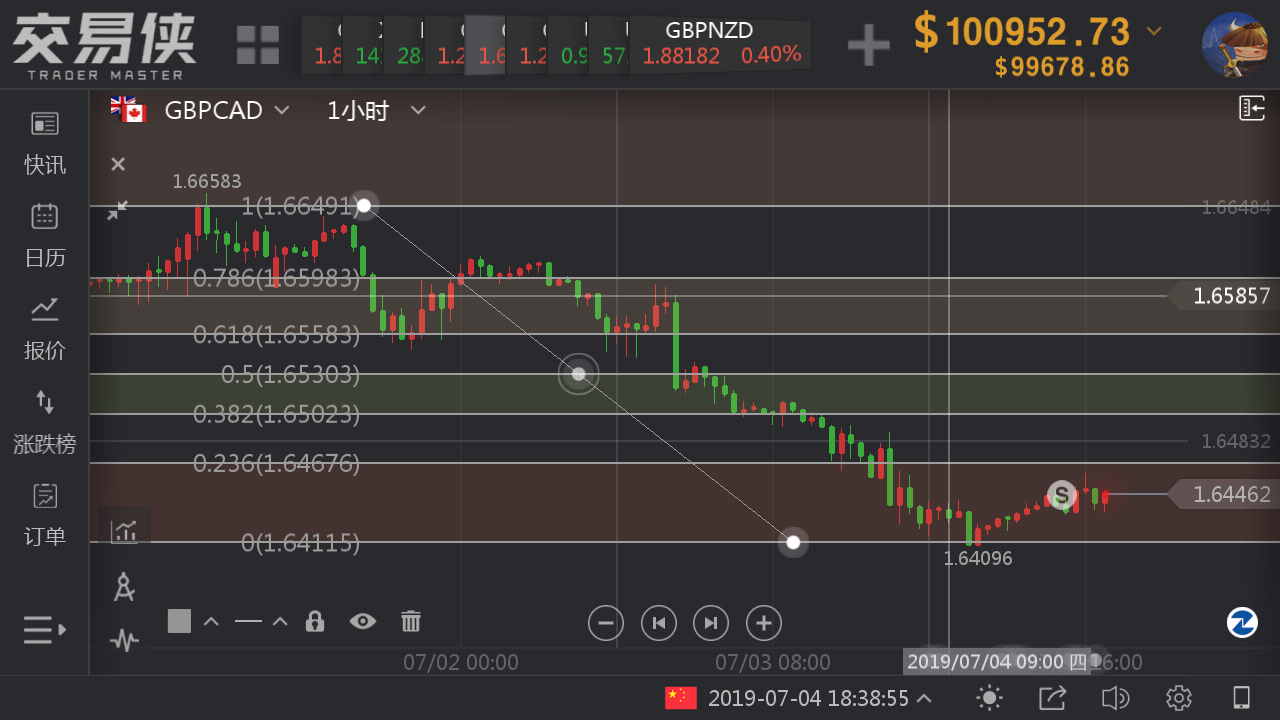Step chart to previous bar
This screenshot has width=1280, height=720.
(x=658, y=623)
